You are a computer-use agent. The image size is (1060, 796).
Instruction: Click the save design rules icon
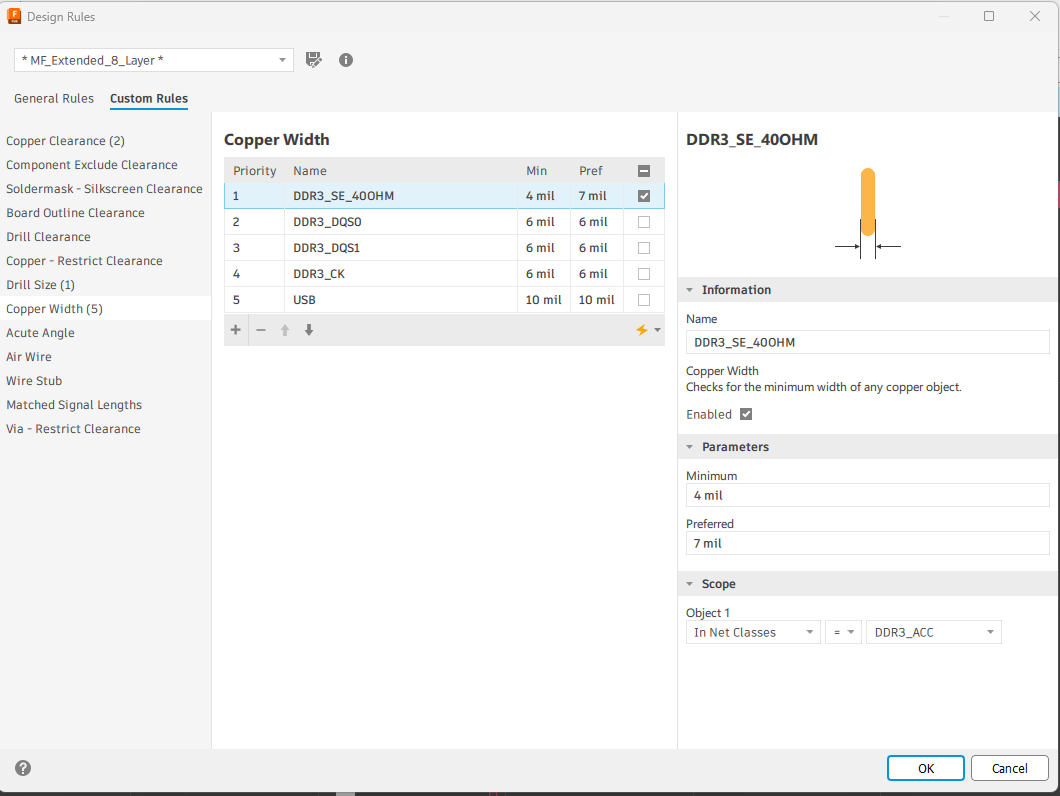tap(314, 60)
